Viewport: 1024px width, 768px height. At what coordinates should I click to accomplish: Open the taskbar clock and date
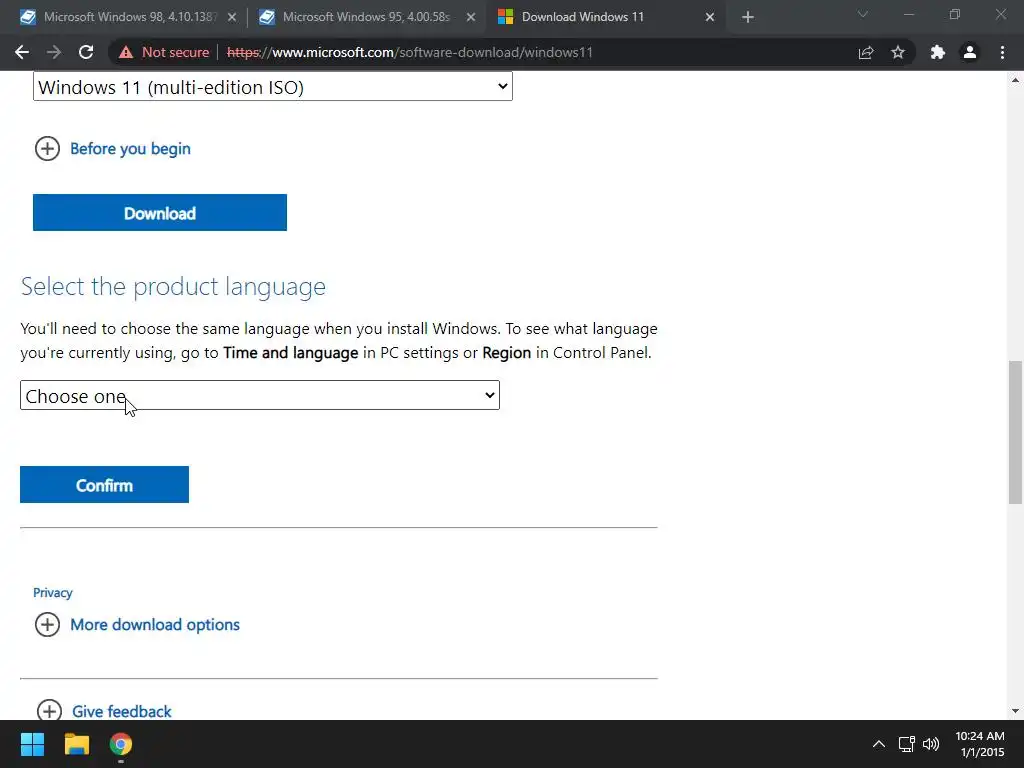980,744
